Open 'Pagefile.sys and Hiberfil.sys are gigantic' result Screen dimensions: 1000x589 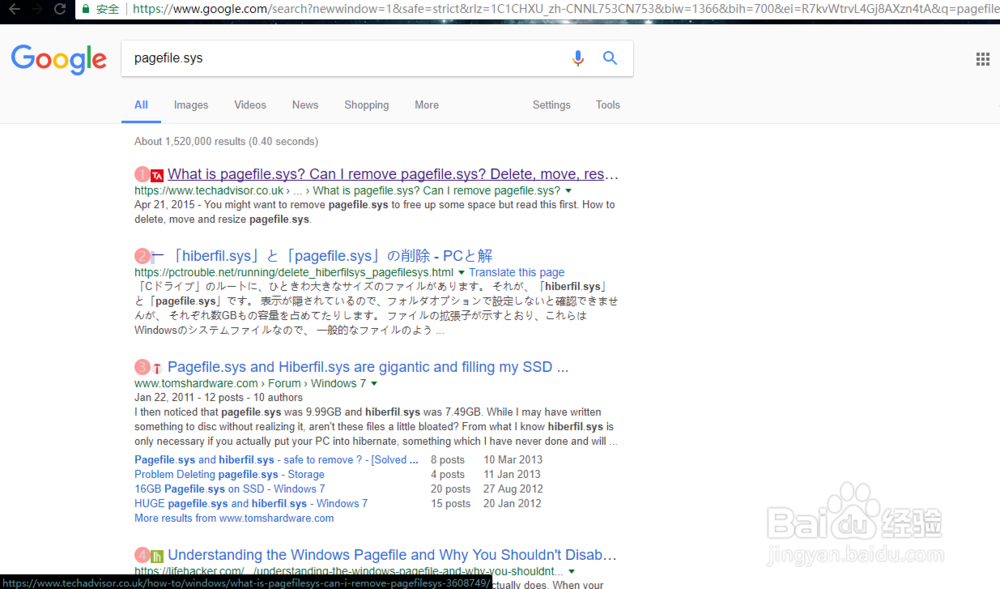click(x=368, y=367)
